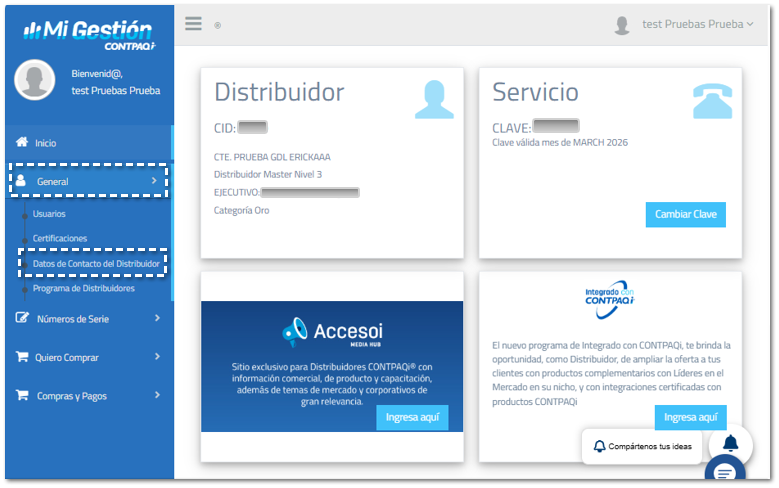Screen dimensions: 779x488
Task: Click the Mi Gestión CONTPAQi logo
Action: click(x=89, y=35)
